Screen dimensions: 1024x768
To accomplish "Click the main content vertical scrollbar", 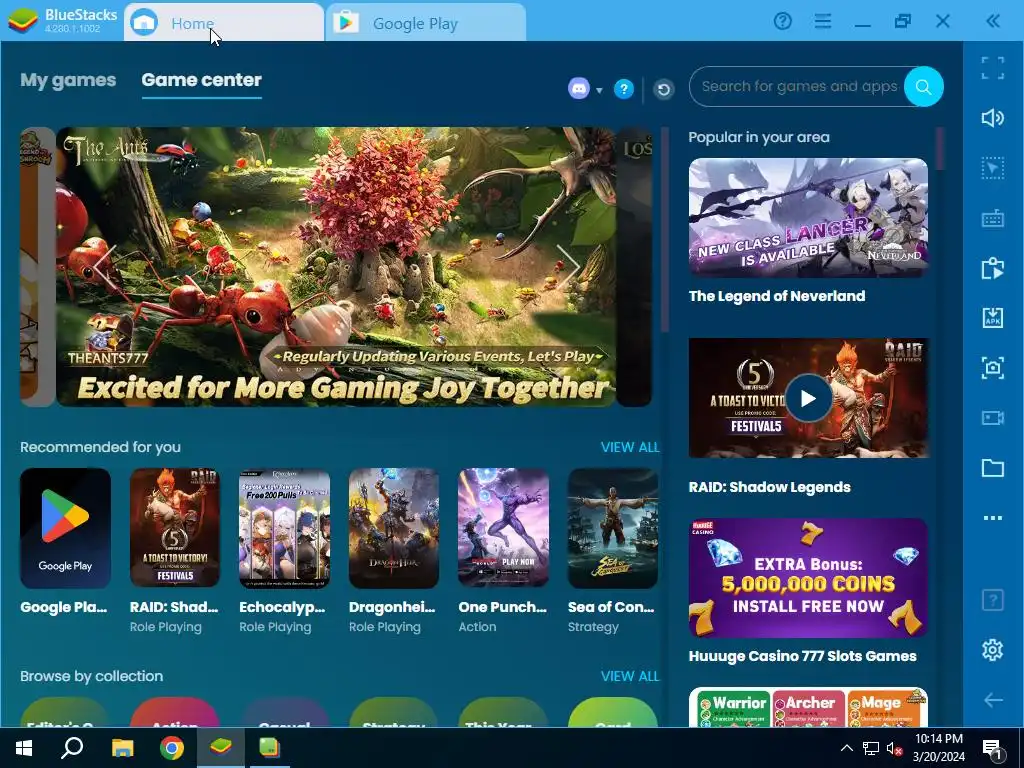I will pyautogui.click(x=665, y=229).
